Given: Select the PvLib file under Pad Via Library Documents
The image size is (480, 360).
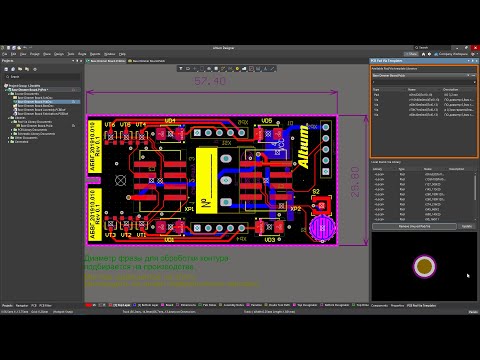Looking at the screenshot, I should [36, 126].
